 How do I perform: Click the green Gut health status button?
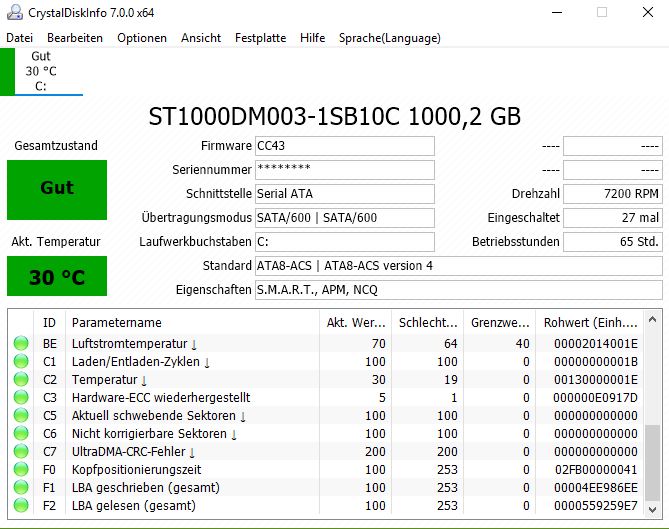[57, 190]
